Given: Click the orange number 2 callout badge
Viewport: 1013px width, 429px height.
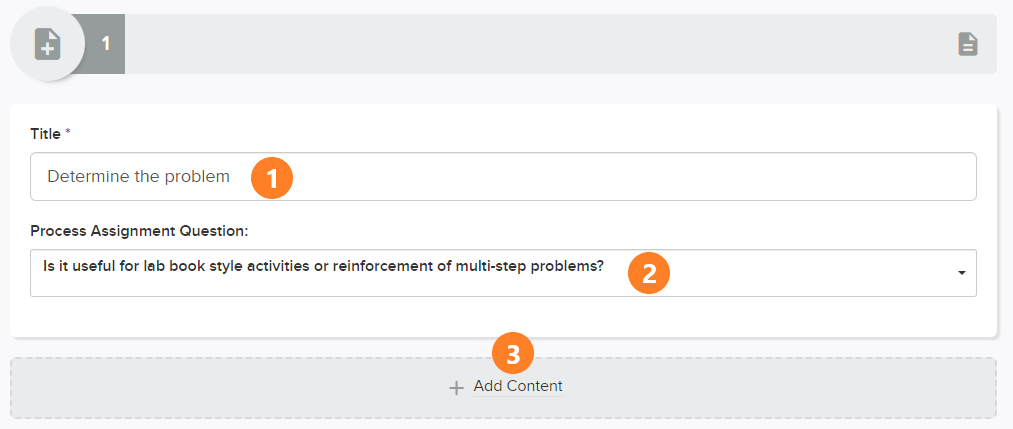Looking at the screenshot, I should tap(649, 273).
